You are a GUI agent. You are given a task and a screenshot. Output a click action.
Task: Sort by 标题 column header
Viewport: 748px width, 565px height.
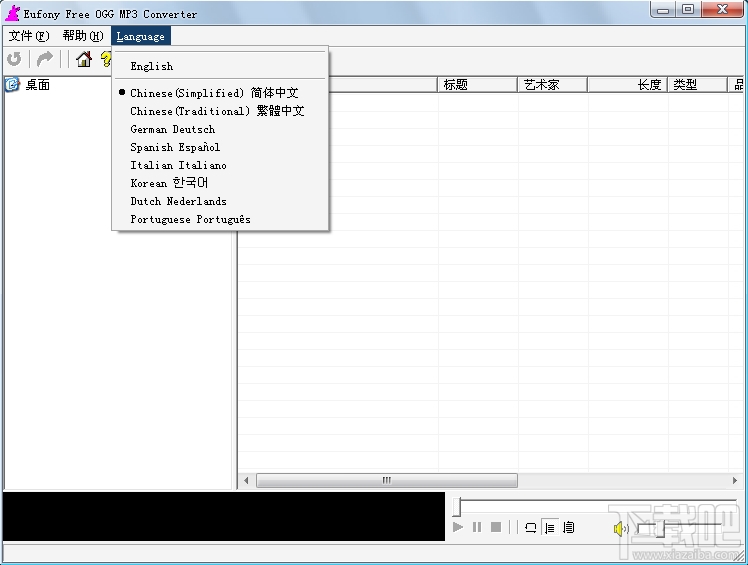tap(477, 84)
